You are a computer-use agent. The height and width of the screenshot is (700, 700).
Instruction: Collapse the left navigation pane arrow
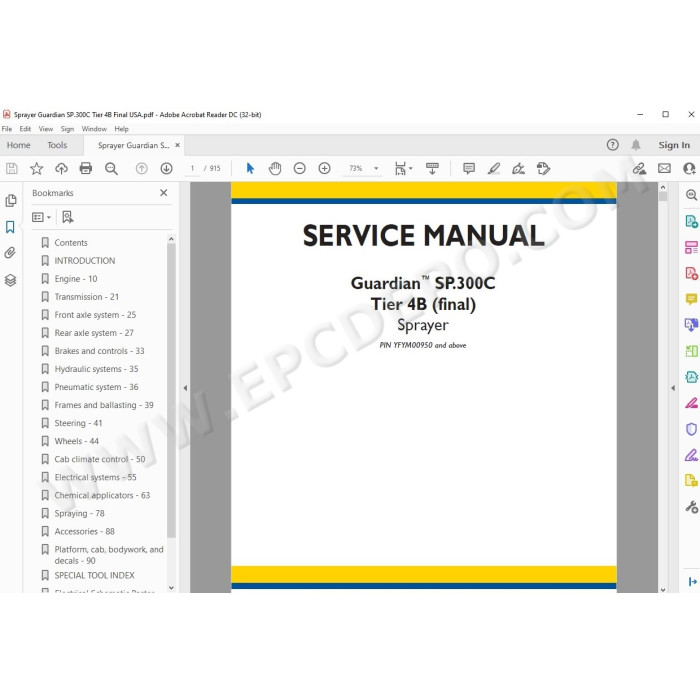185,388
